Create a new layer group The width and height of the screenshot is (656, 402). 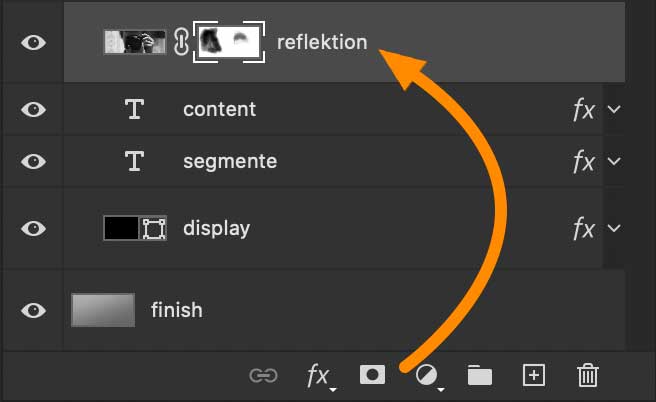point(480,375)
